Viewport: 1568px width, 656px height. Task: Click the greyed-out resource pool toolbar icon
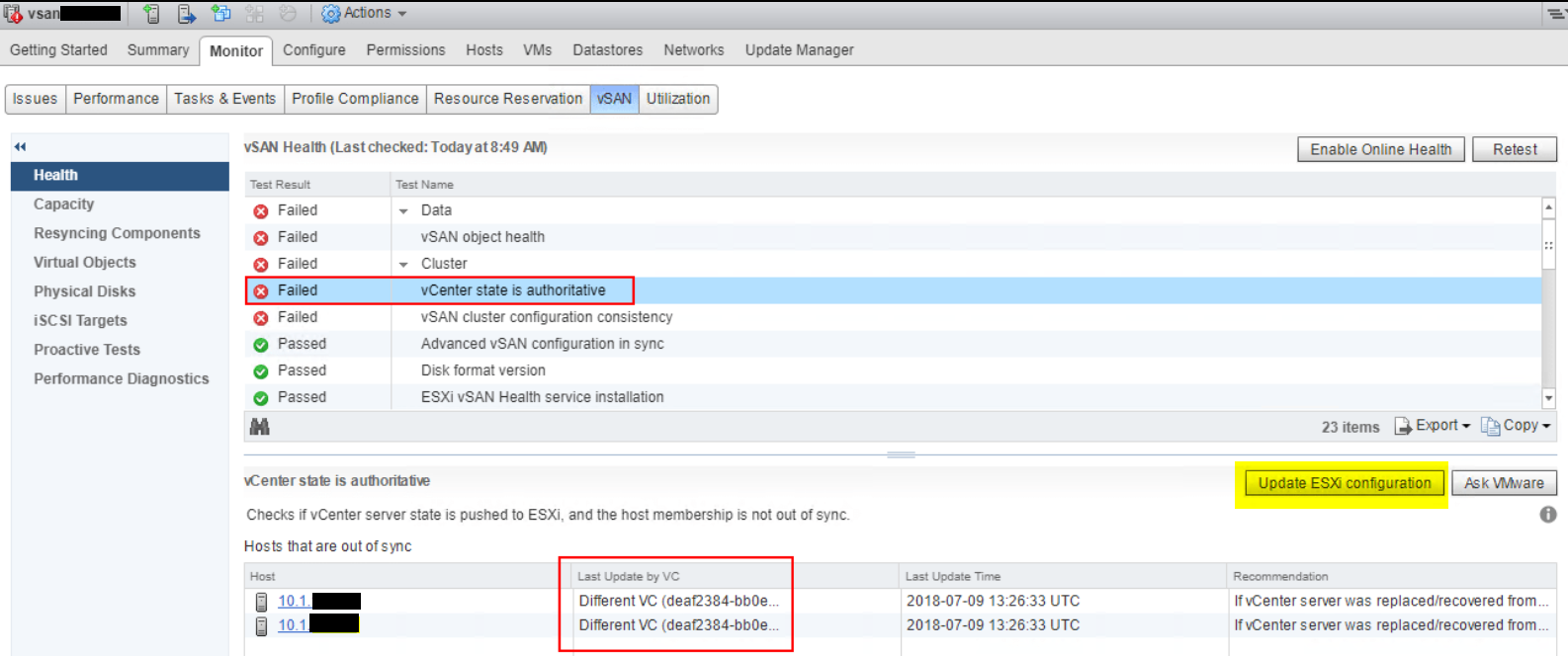[x=288, y=14]
